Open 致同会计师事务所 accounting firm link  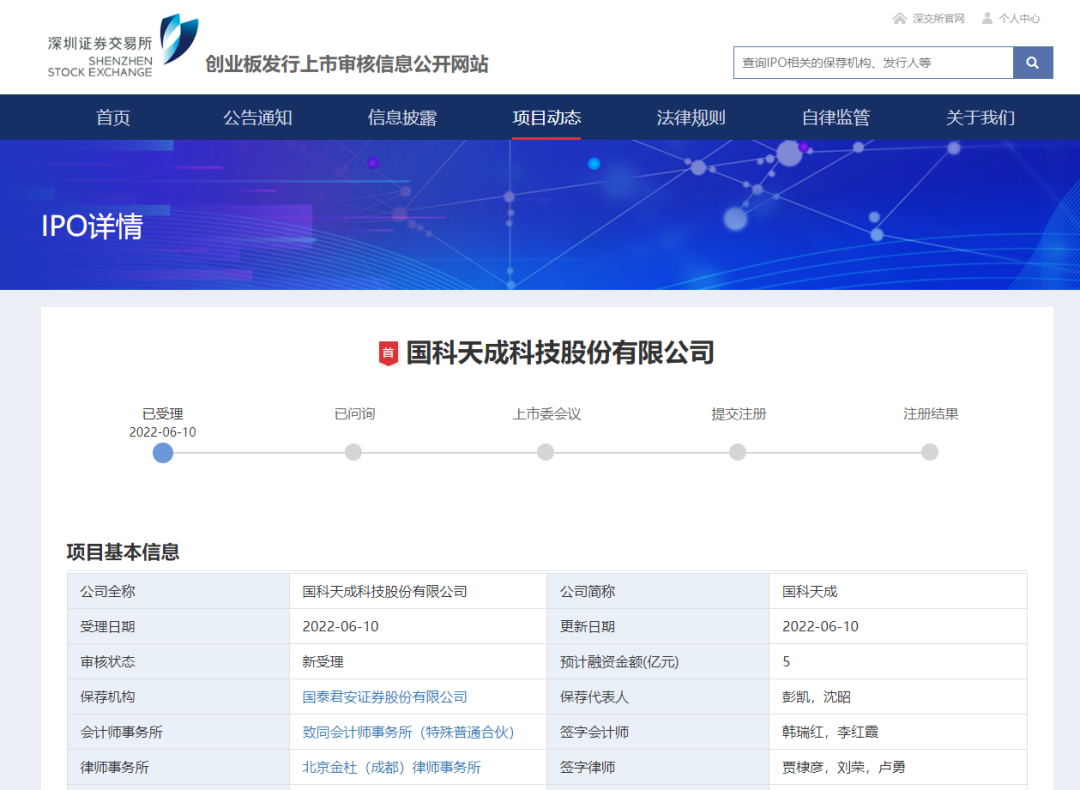tap(408, 732)
